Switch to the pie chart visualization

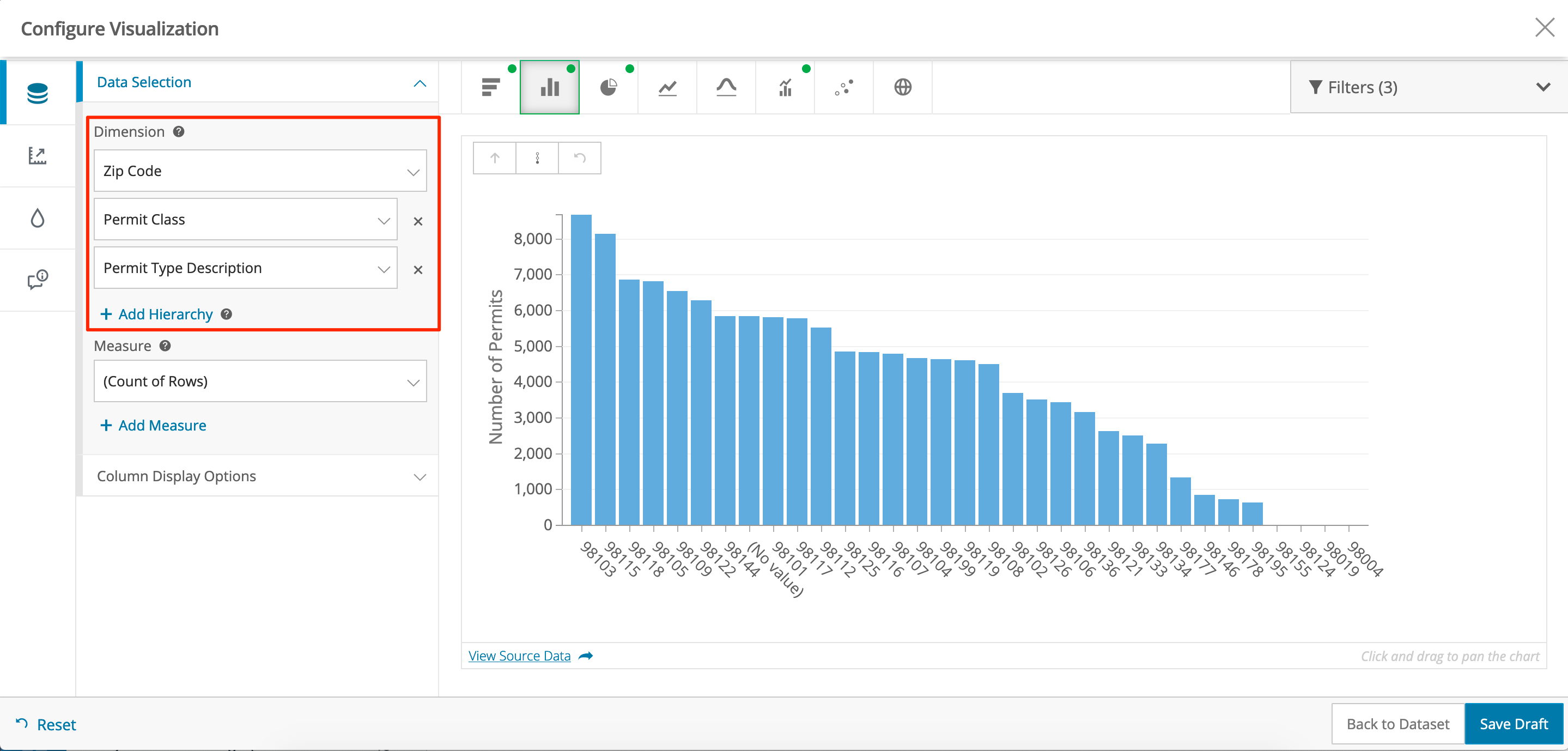[609, 87]
